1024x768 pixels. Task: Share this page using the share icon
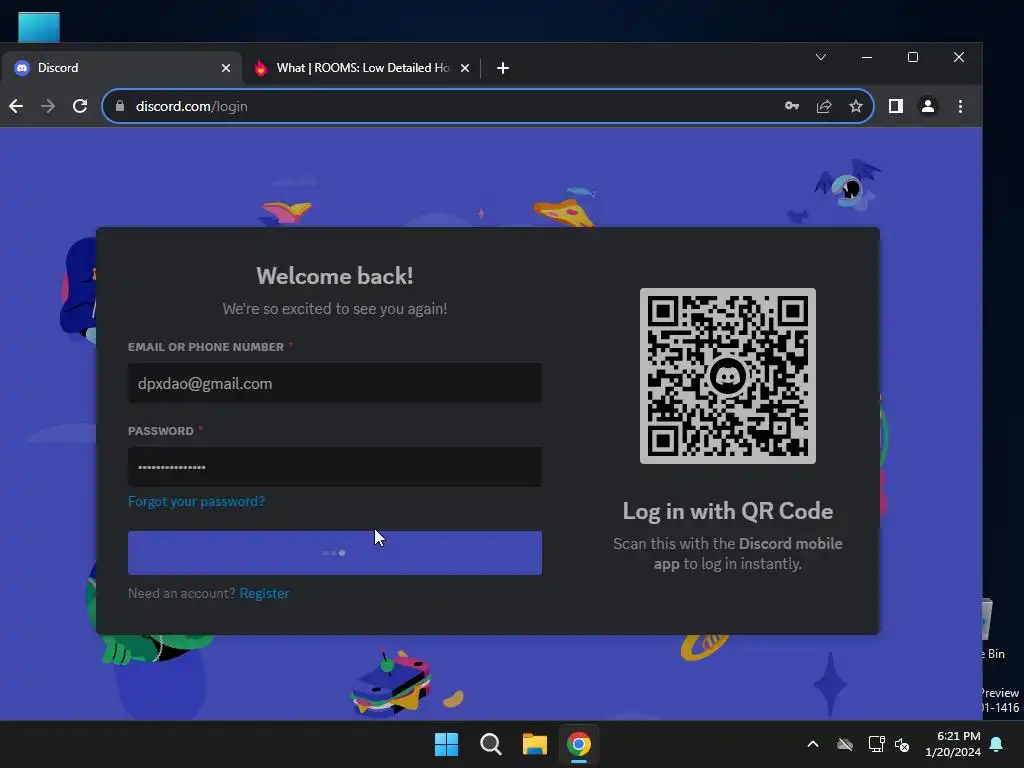coord(824,106)
